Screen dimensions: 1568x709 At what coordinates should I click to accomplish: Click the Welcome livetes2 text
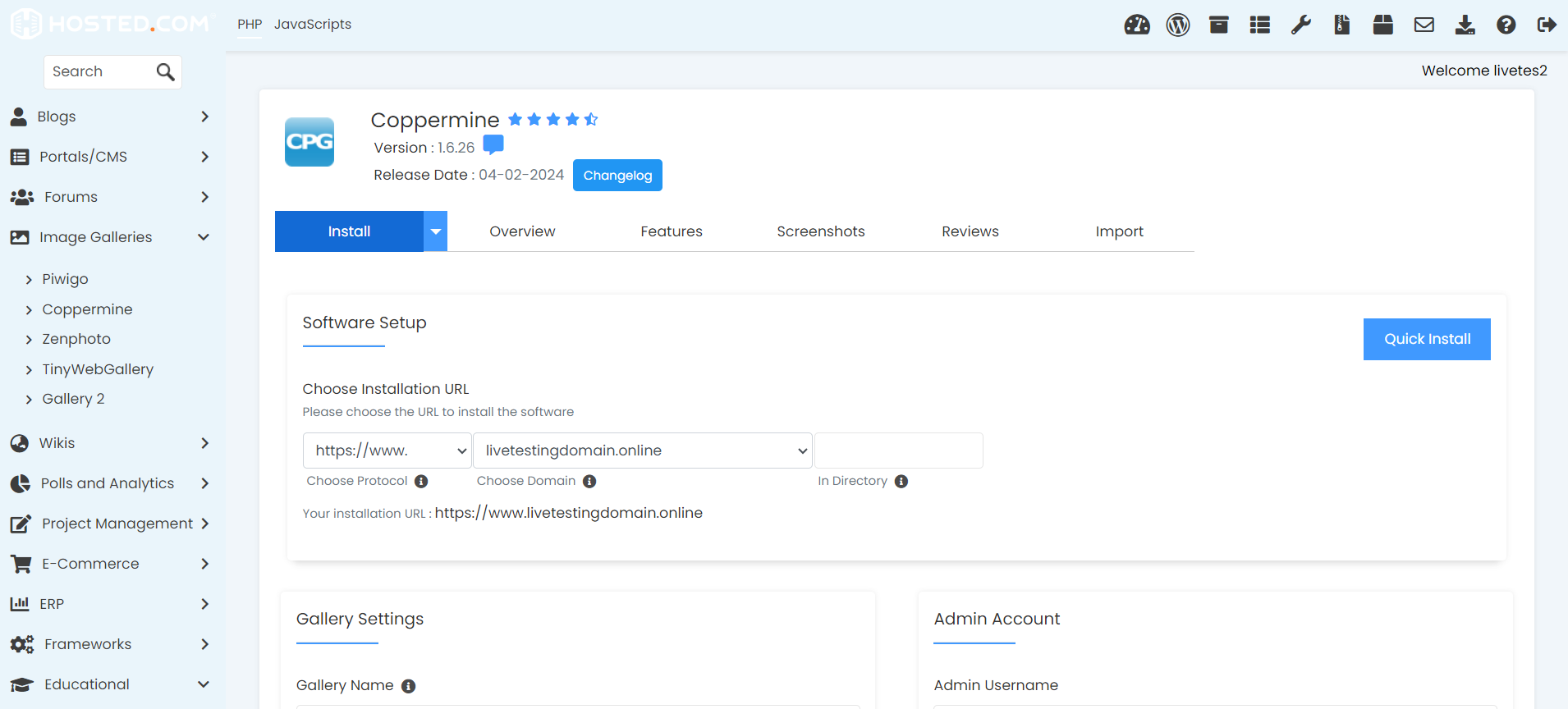pyautogui.click(x=1484, y=71)
